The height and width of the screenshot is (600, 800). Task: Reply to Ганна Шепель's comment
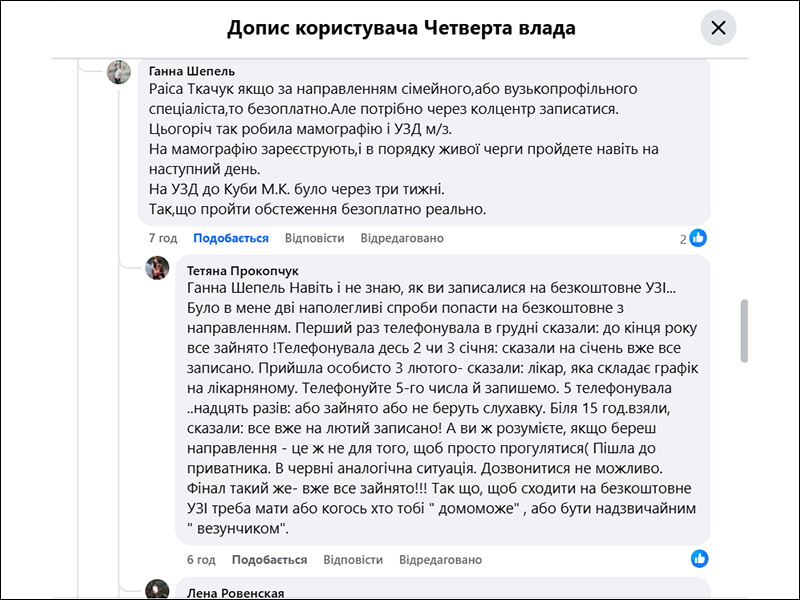[x=314, y=238]
